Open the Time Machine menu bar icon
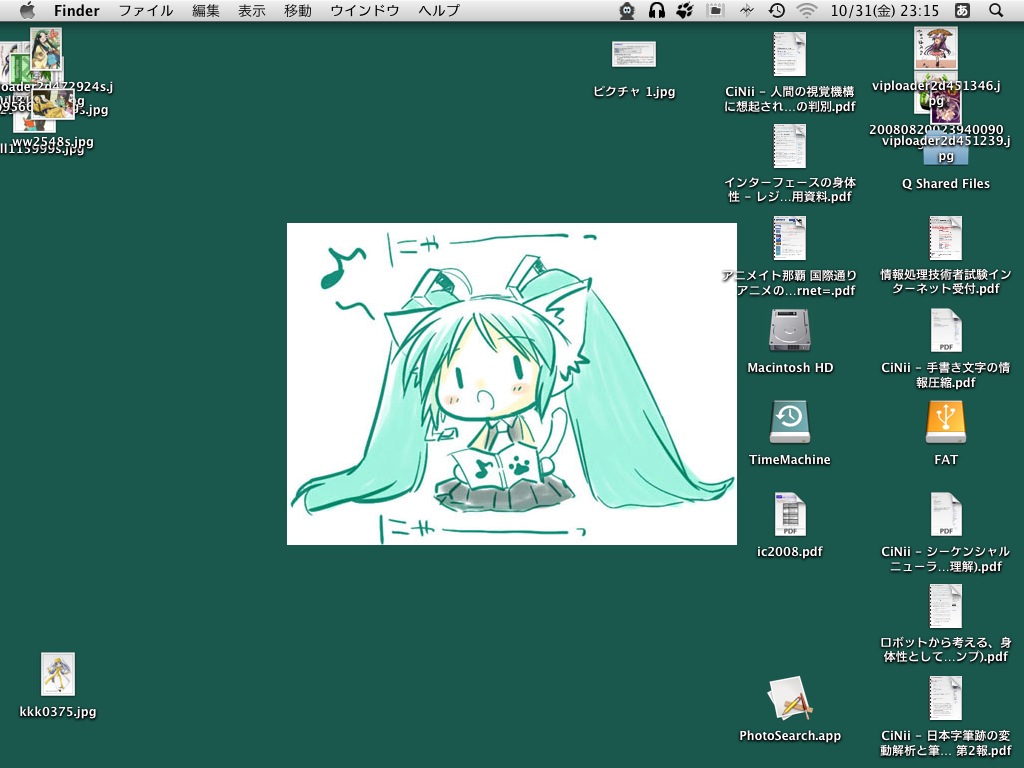 point(776,10)
